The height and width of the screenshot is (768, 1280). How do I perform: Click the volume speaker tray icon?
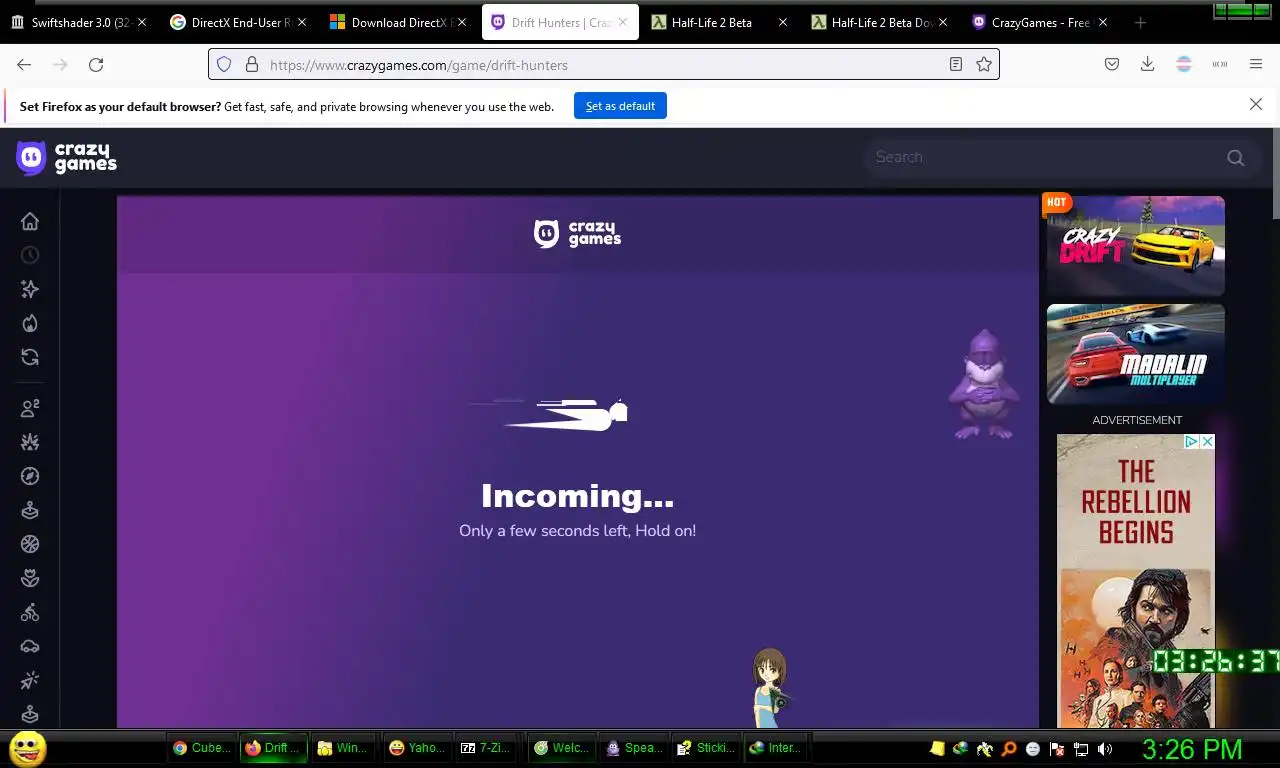point(1105,748)
